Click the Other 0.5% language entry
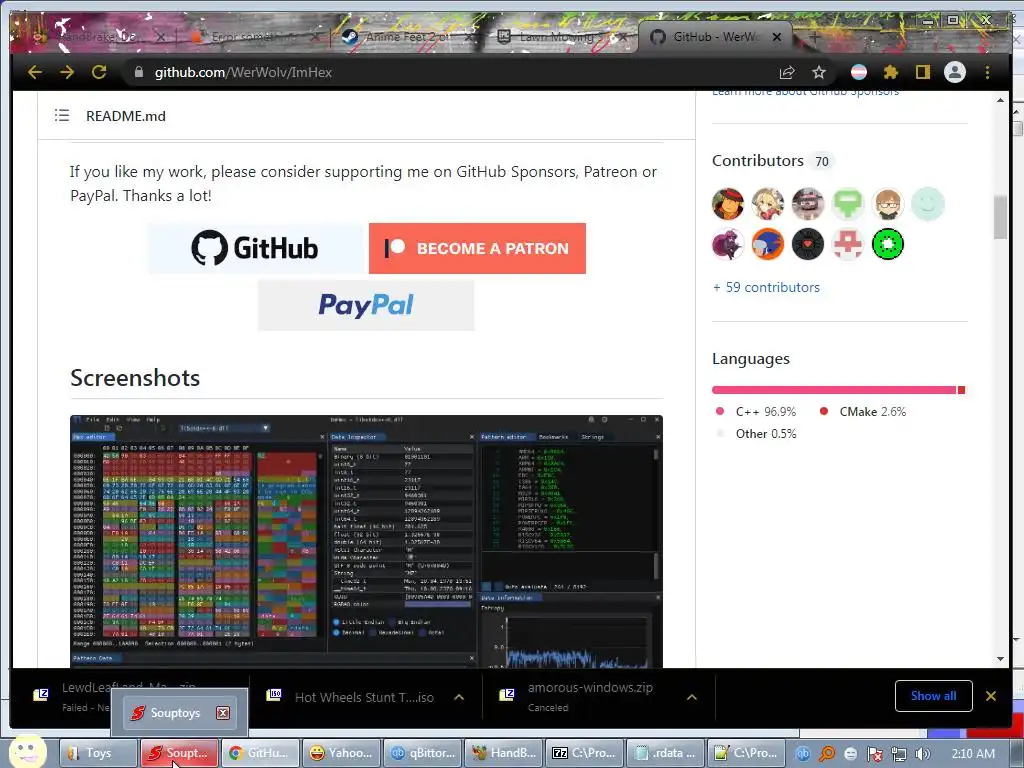 tap(756, 434)
